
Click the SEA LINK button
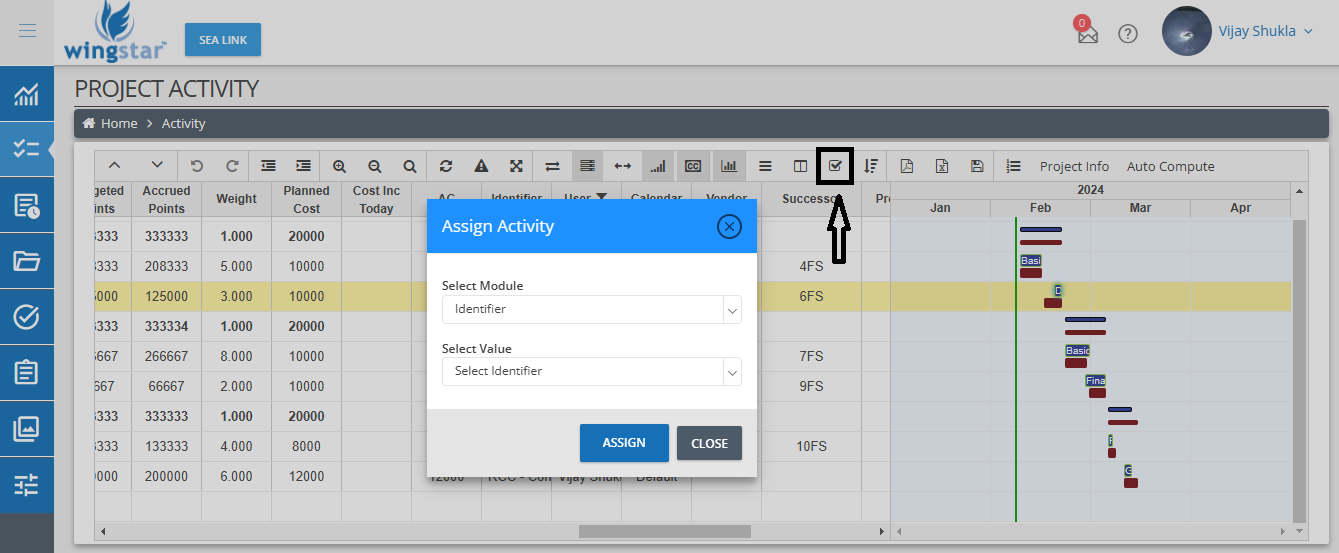(222, 39)
